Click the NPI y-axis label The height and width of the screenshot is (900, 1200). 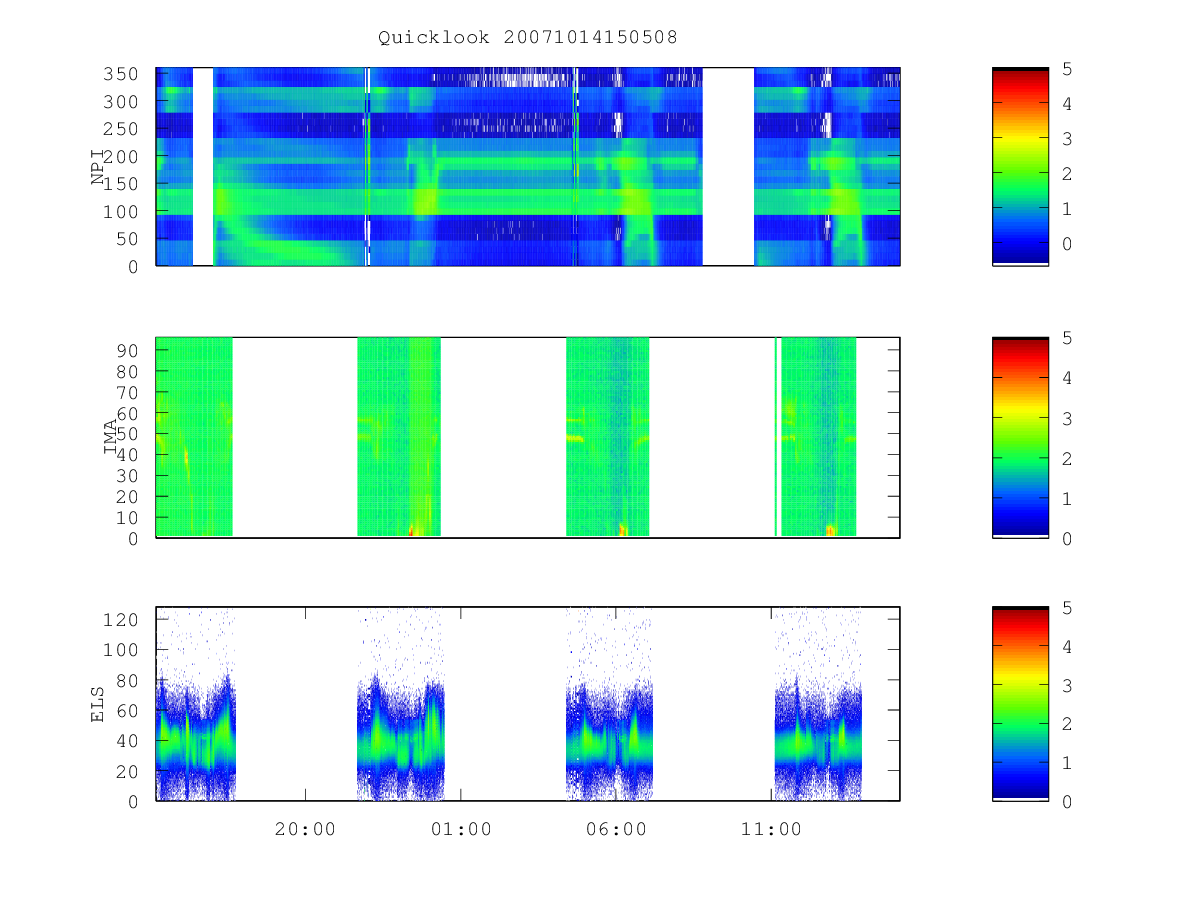[99, 167]
